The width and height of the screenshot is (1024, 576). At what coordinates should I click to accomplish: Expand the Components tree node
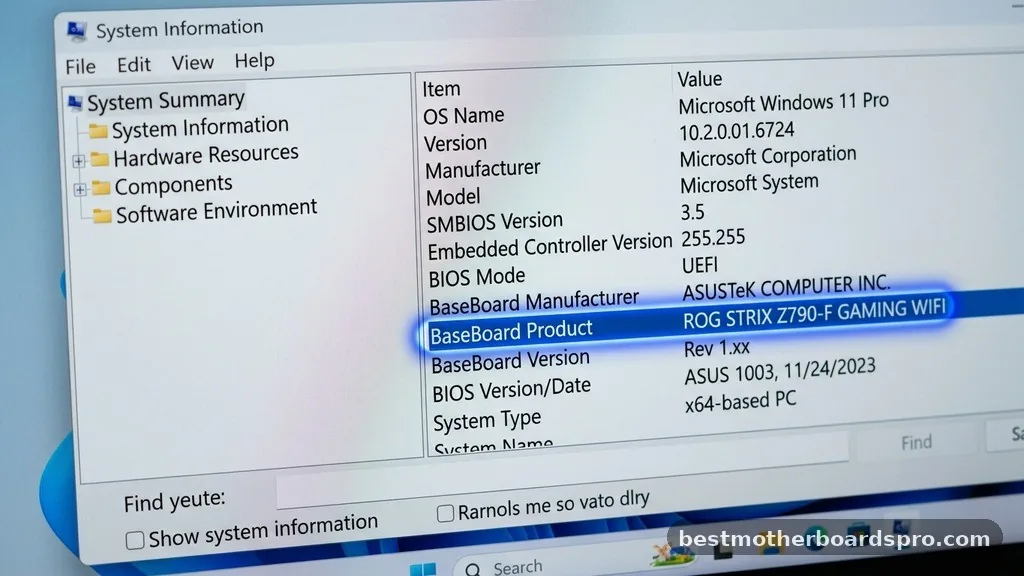[80, 189]
